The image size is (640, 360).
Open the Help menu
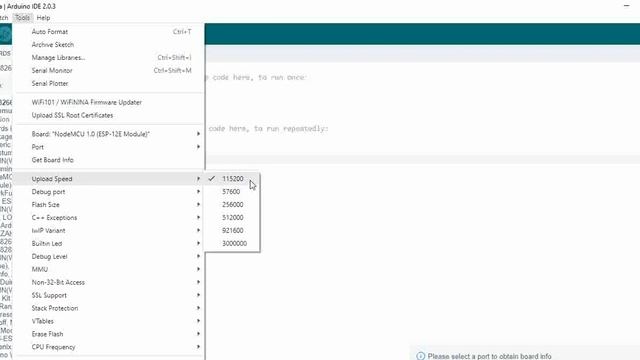(x=43, y=18)
